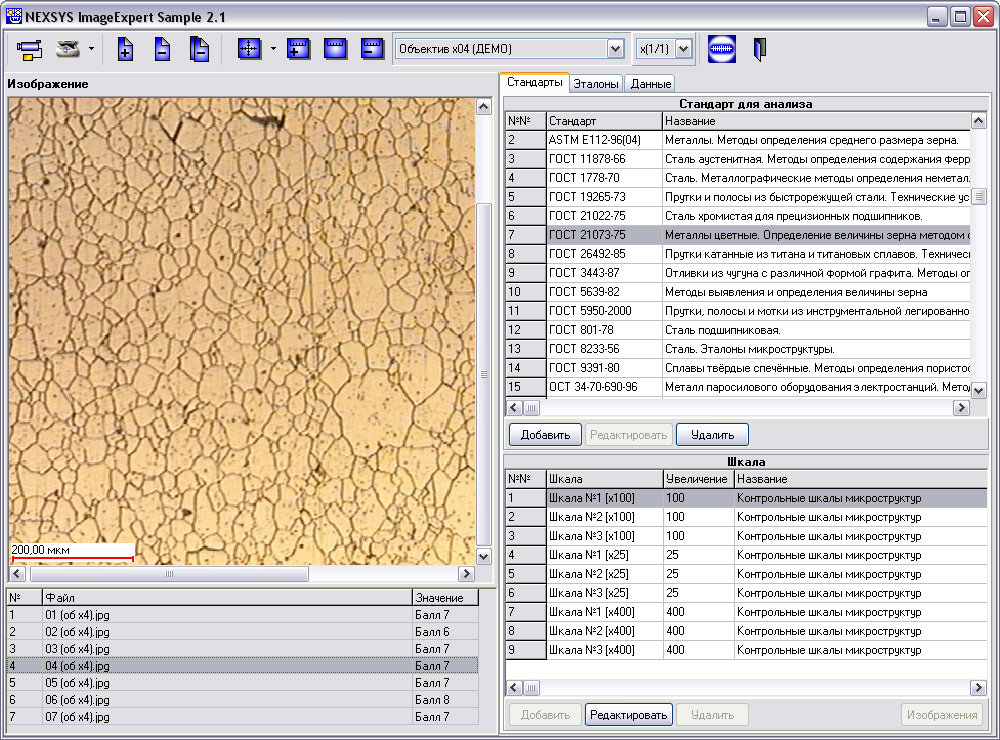Viewport: 1000px width, 740px height.
Task: Open the arrow menu beside the scanner icon
Action: 91,49
